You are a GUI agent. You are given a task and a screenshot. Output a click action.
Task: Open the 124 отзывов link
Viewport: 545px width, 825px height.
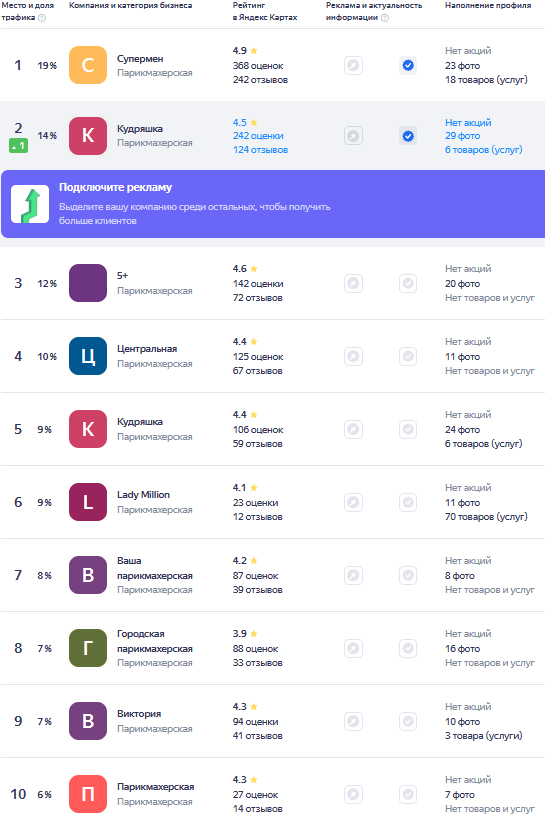click(260, 150)
